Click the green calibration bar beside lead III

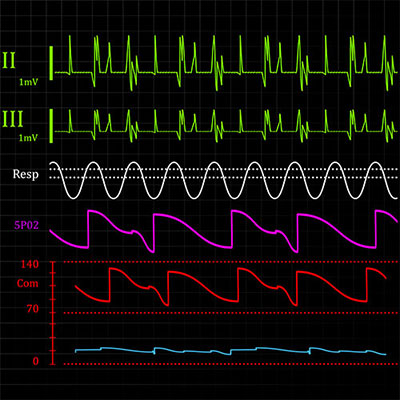pos(51,126)
